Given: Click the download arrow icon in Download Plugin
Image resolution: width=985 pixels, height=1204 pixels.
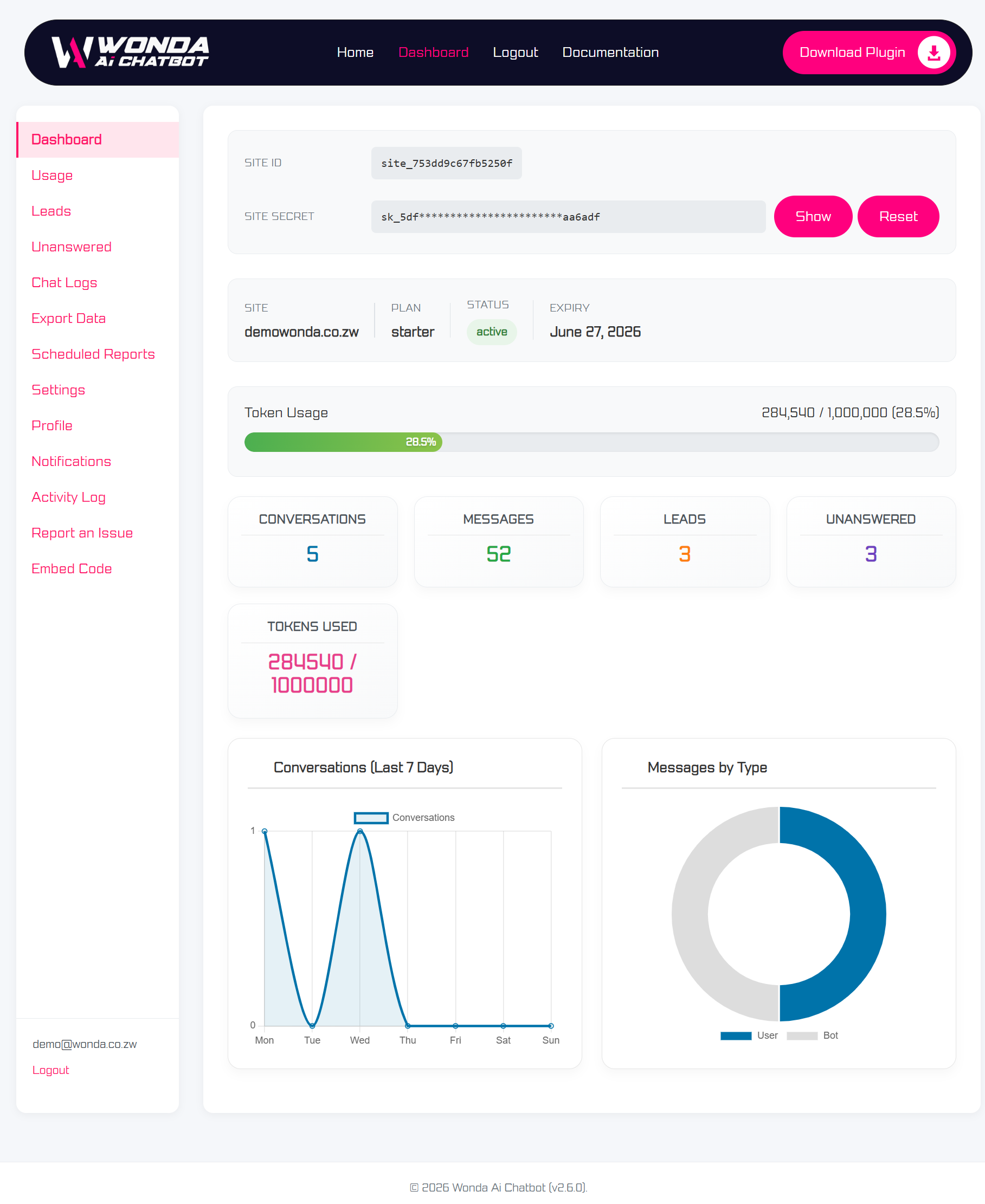Looking at the screenshot, I should (x=934, y=53).
